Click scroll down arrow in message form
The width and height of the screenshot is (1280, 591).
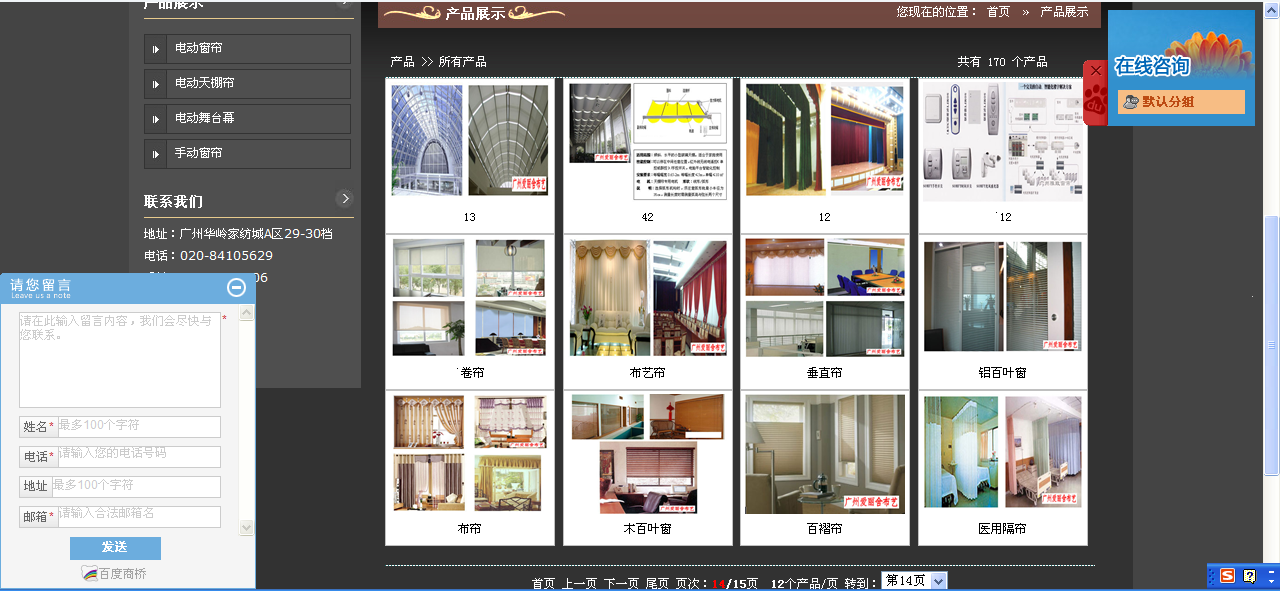pyautogui.click(x=246, y=526)
